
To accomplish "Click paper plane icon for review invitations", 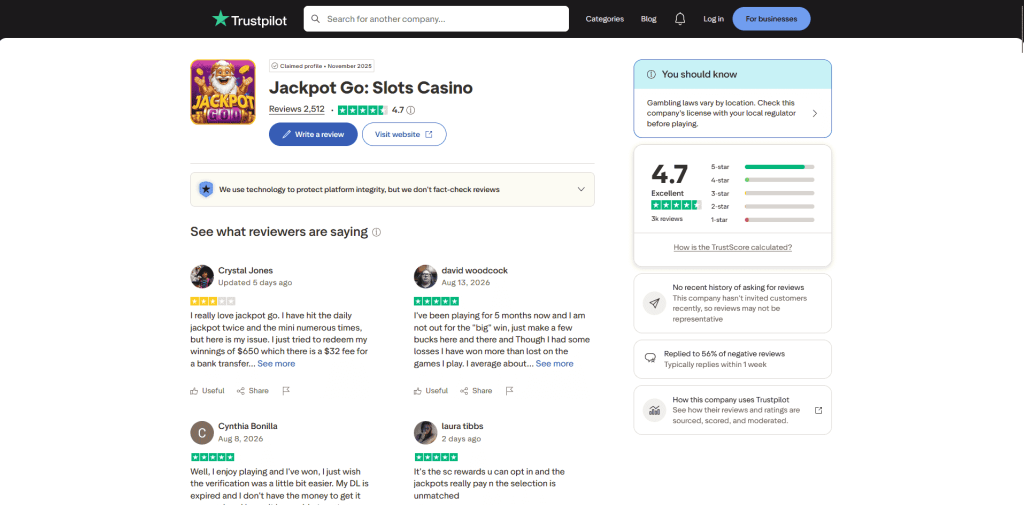I will click(654, 303).
